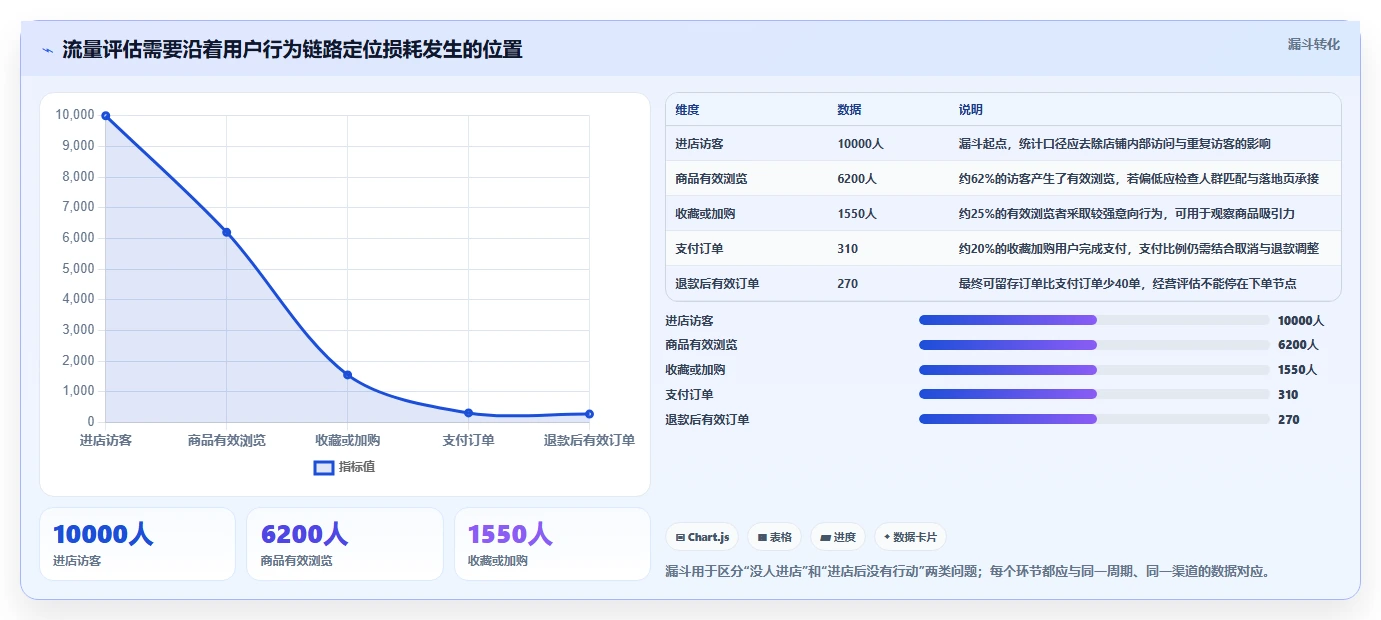Click the 漏斗转化 tag in the header

click(1313, 44)
